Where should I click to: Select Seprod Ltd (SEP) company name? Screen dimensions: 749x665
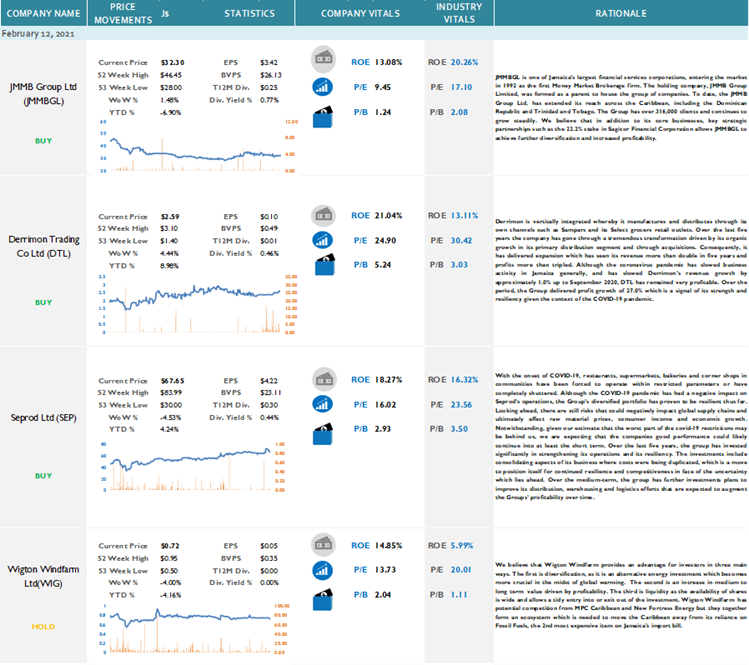pos(43,418)
